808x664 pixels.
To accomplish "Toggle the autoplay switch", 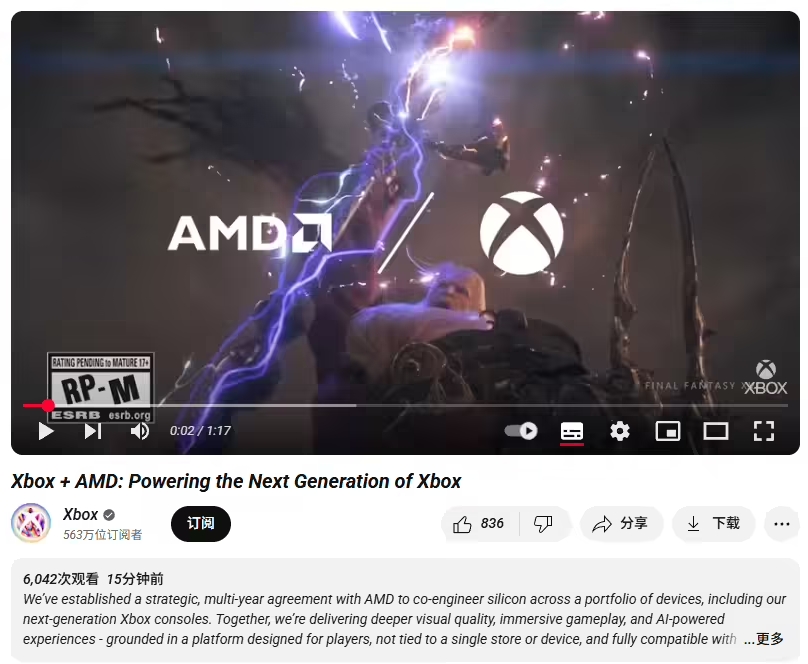I will 521,431.
